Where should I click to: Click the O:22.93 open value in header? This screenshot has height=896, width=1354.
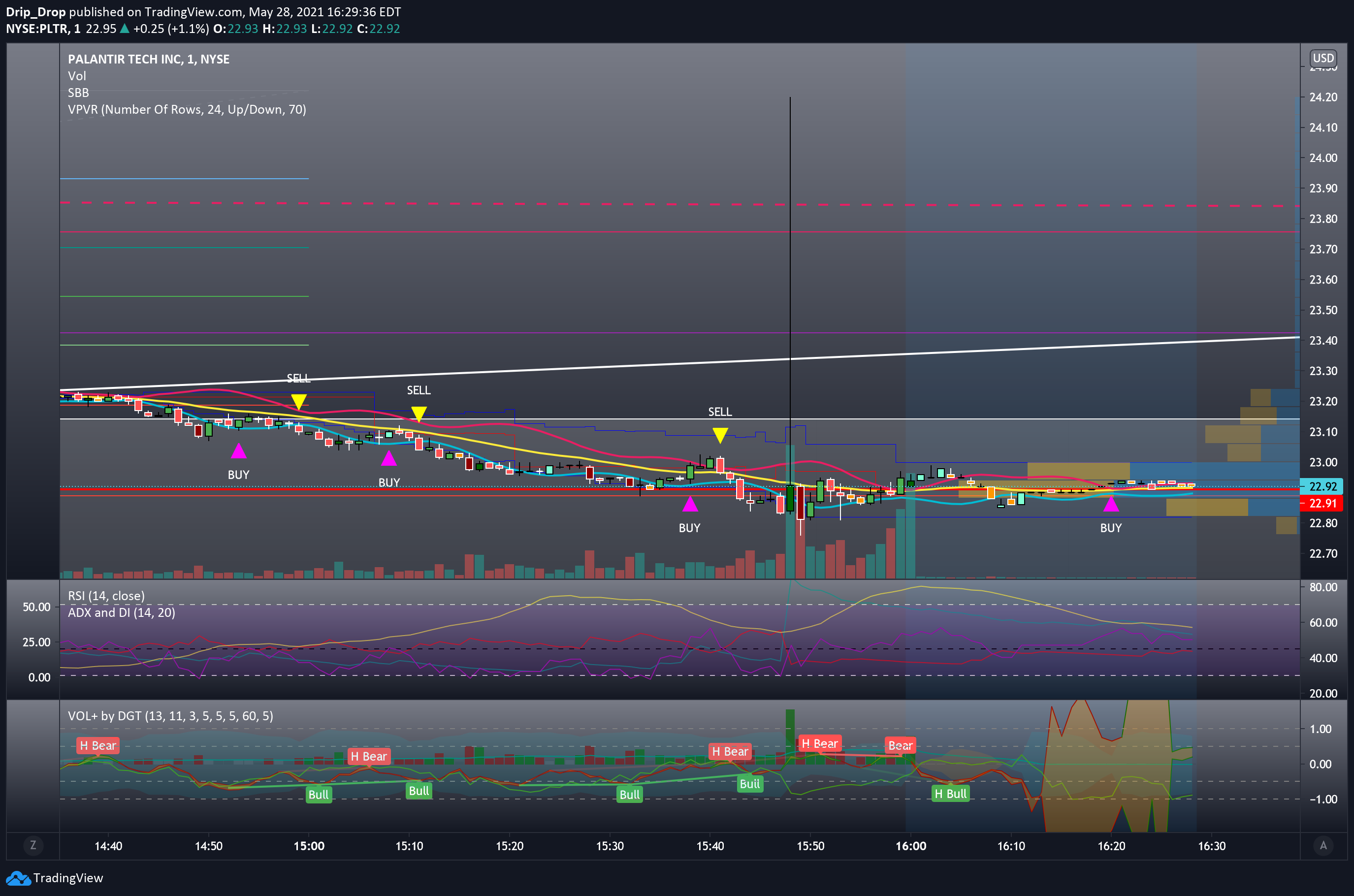(x=235, y=29)
